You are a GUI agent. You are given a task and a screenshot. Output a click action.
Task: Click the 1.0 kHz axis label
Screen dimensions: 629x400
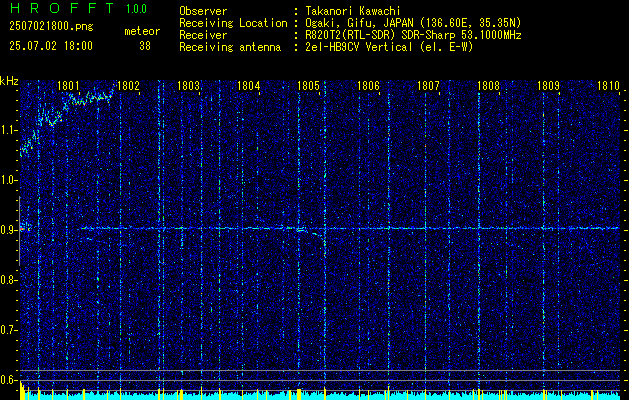(x=8, y=181)
